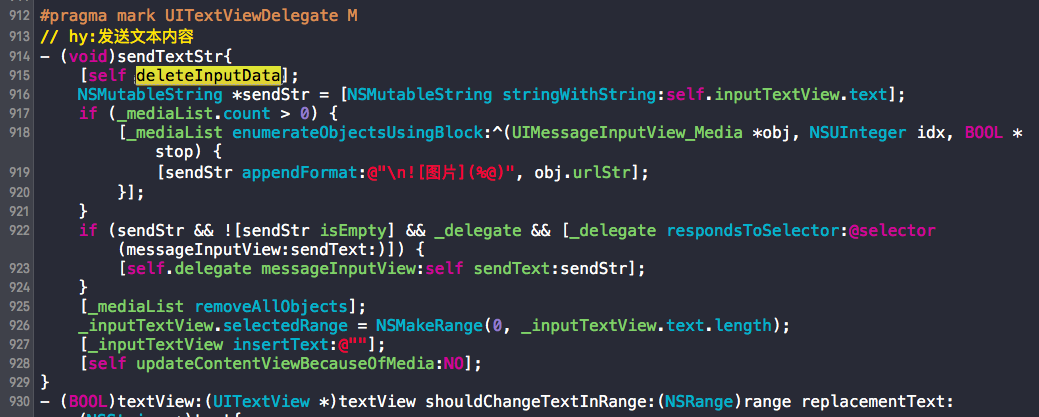
Task: Click the Chinese comment on line 913
Action: pos(117,36)
